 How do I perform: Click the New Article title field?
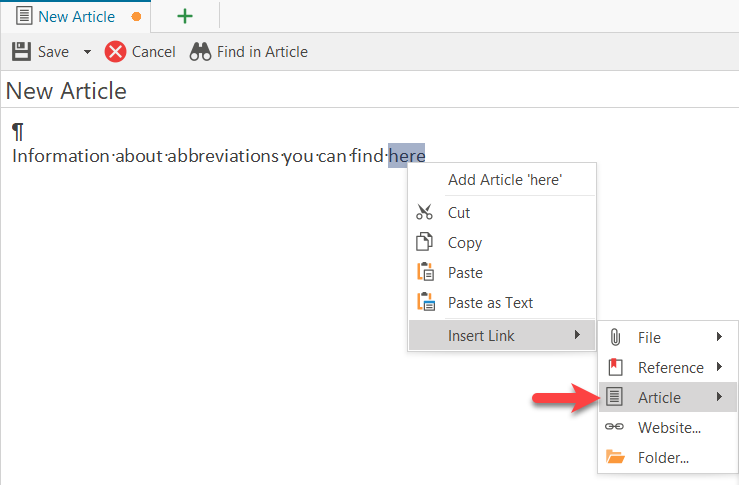pos(300,91)
